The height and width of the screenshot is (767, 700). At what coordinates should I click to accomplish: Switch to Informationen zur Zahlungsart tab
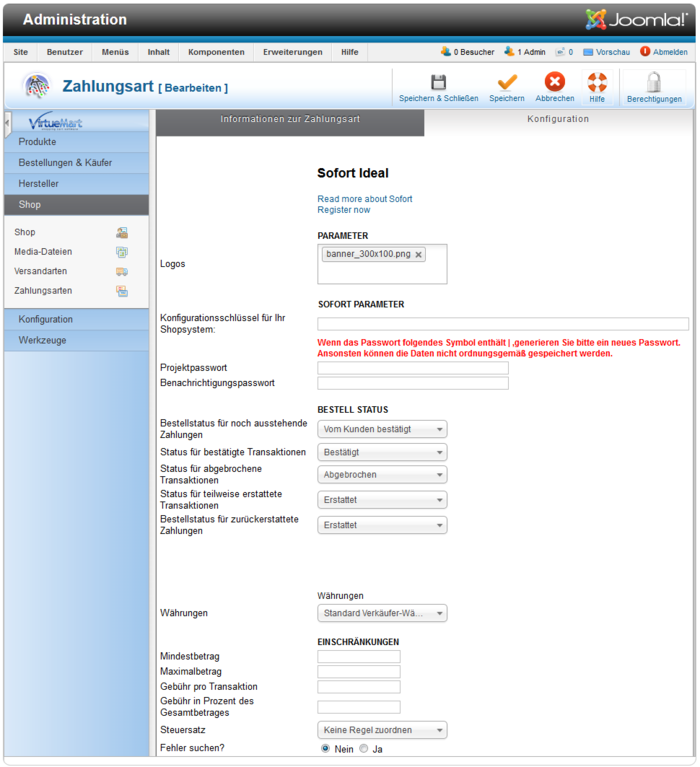click(x=290, y=122)
